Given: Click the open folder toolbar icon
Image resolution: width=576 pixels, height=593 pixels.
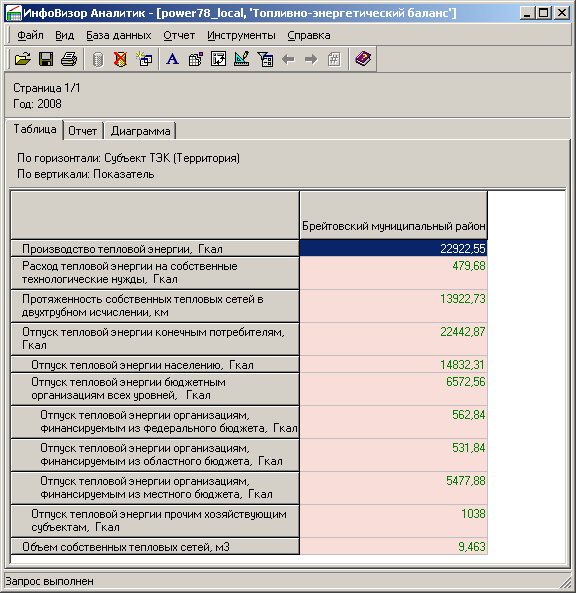Looking at the screenshot, I should tap(23, 59).
